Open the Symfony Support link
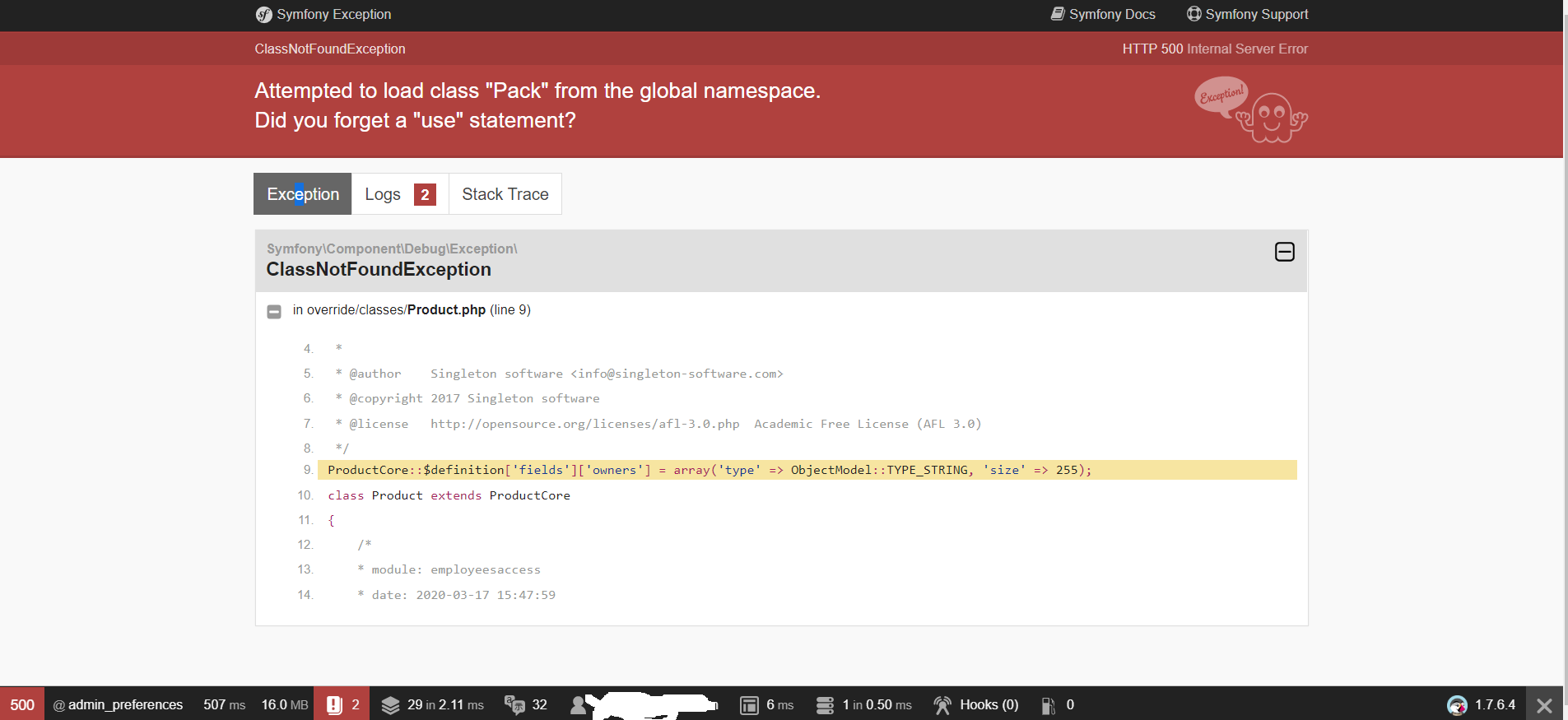1568x720 pixels. coord(1247,14)
